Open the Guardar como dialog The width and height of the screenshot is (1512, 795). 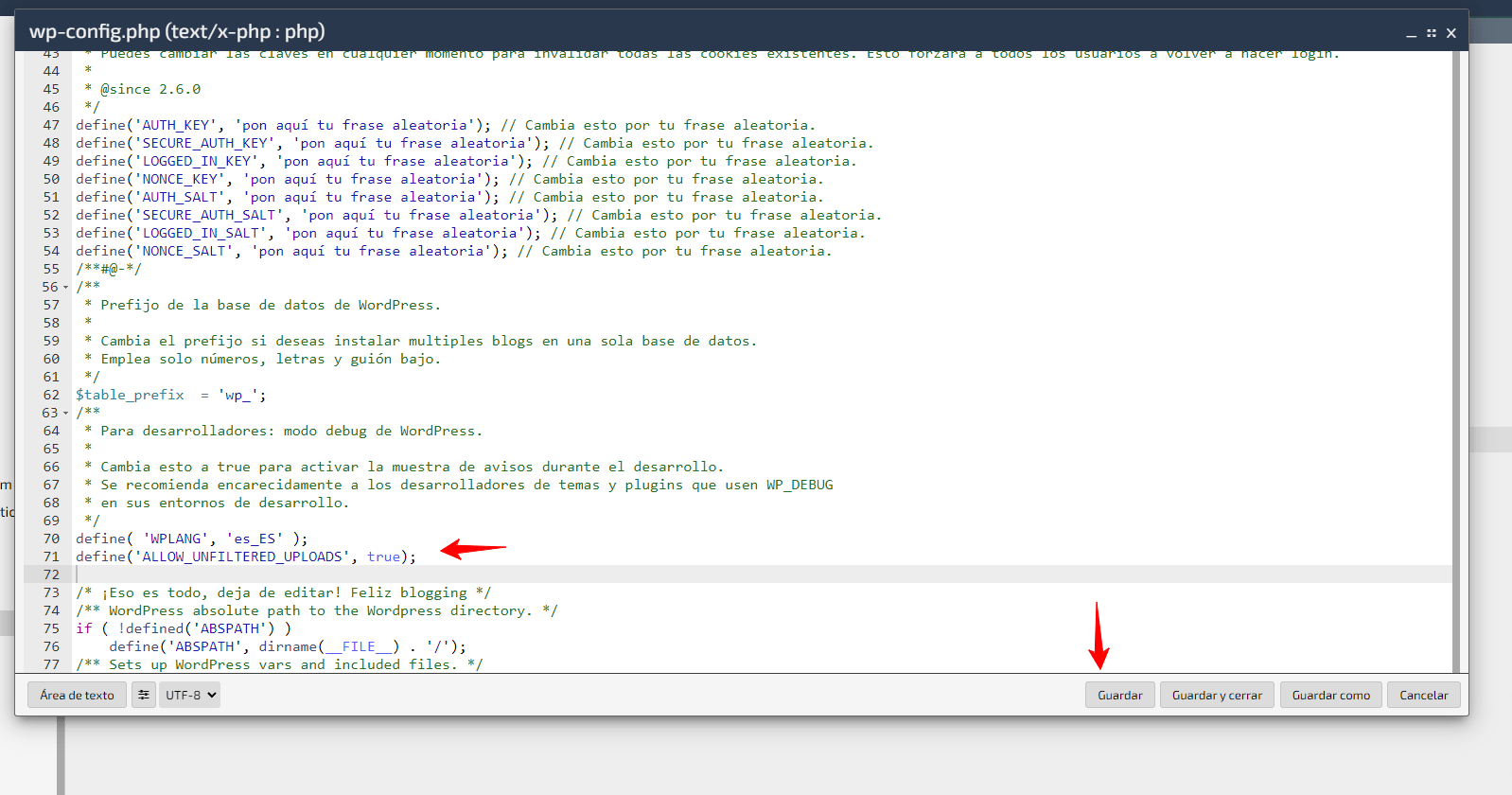click(1330, 695)
